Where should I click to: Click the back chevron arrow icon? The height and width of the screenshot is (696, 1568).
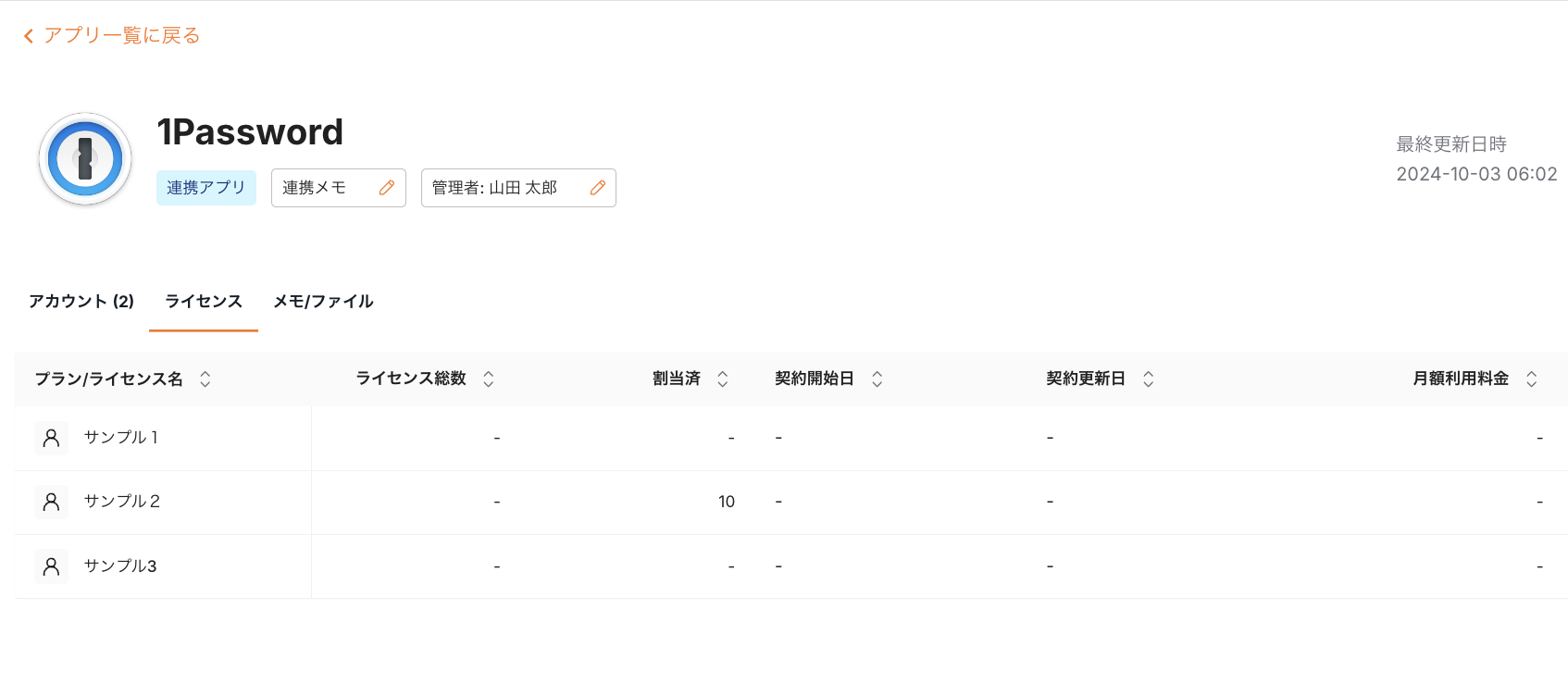29,36
